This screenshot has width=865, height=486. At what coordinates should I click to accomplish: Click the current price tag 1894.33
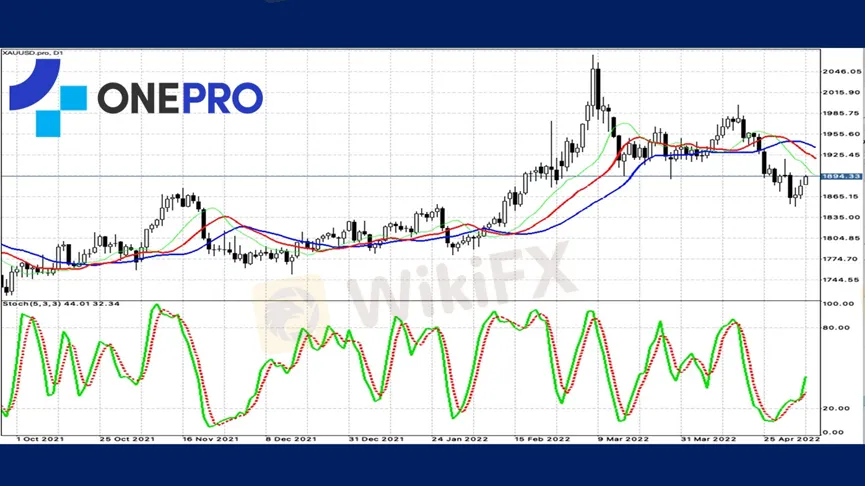[x=839, y=176]
